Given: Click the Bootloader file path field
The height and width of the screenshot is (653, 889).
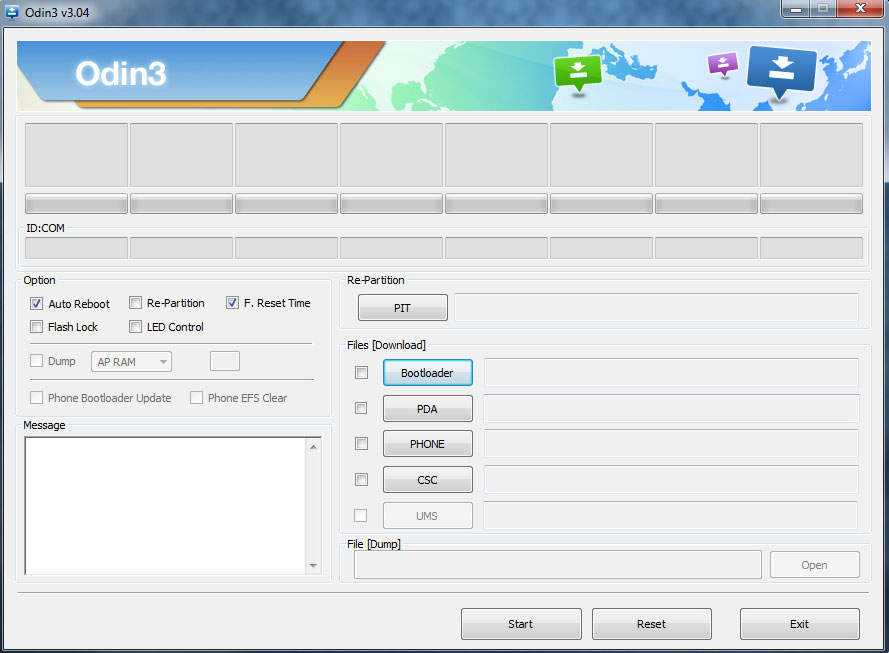Looking at the screenshot, I should 671,372.
